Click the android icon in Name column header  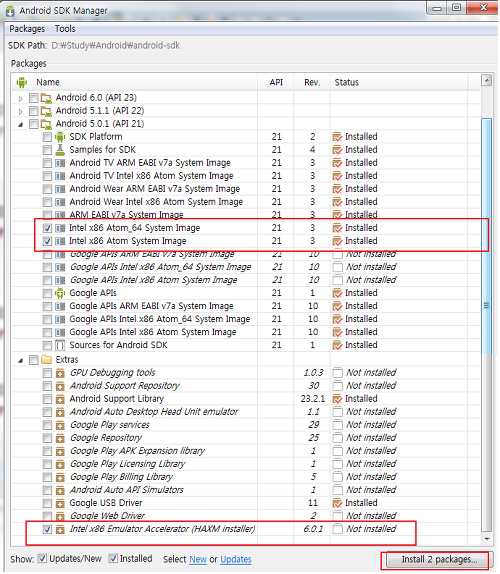click(22, 82)
